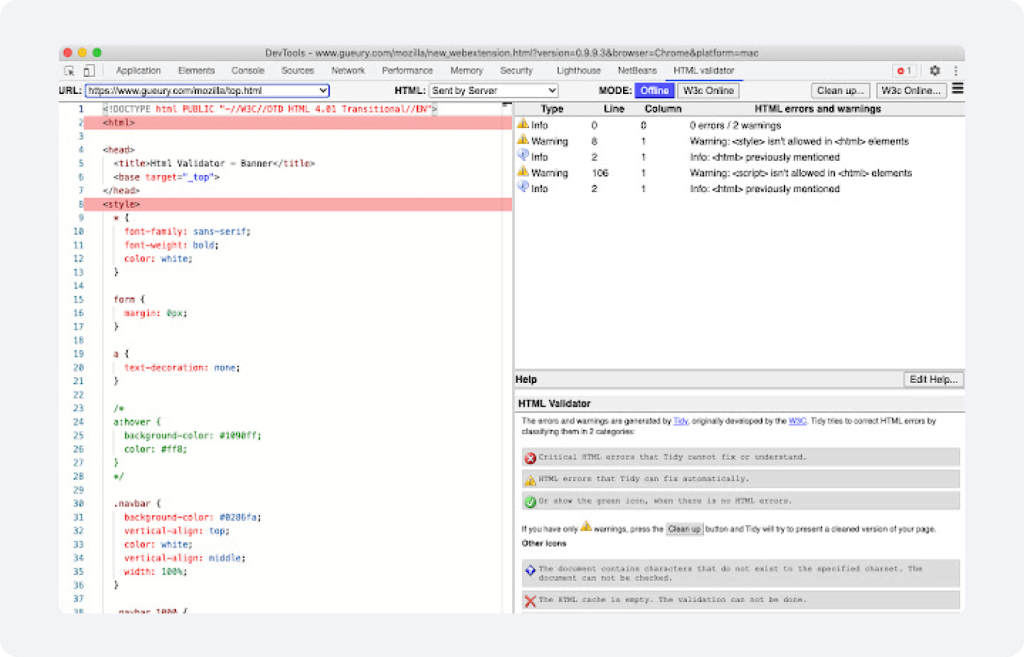This screenshot has width=1024, height=657.
Task: Open the Tidy link in help text
Action: point(680,421)
